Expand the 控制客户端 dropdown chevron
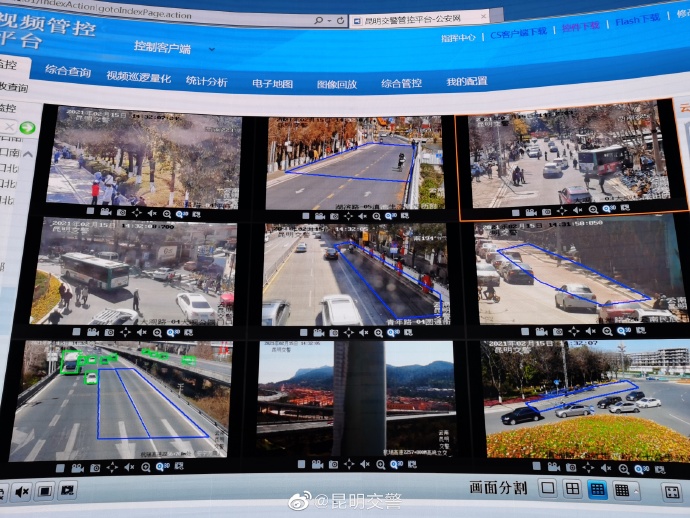This screenshot has width=690, height=518. pos(211,49)
